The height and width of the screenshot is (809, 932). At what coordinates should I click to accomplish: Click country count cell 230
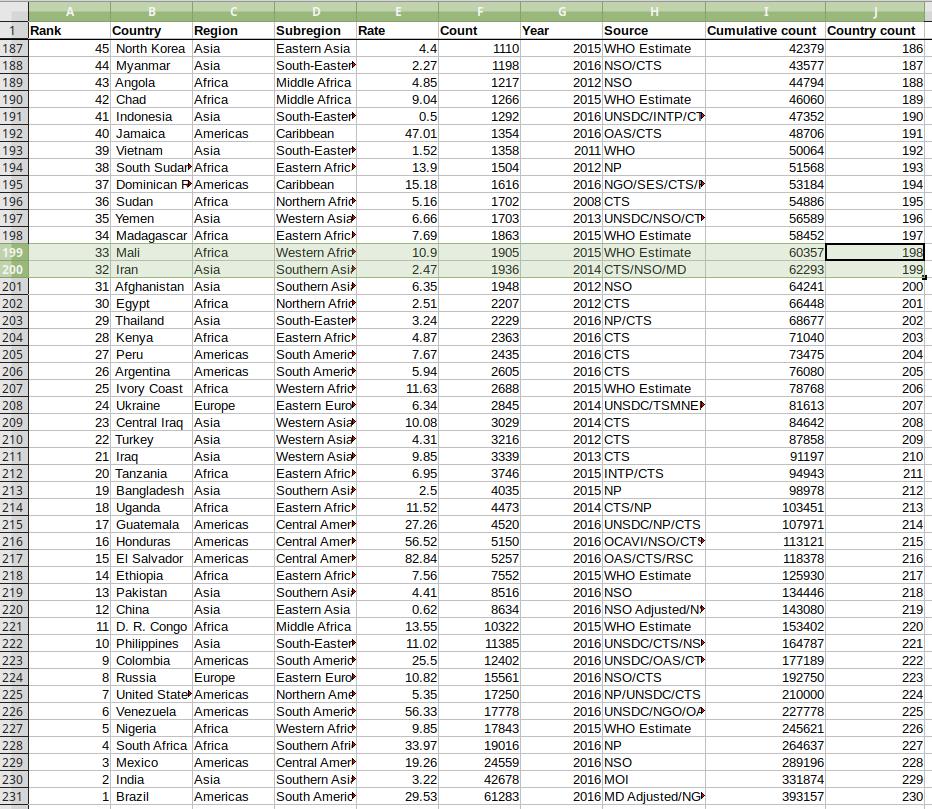(875, 797)
